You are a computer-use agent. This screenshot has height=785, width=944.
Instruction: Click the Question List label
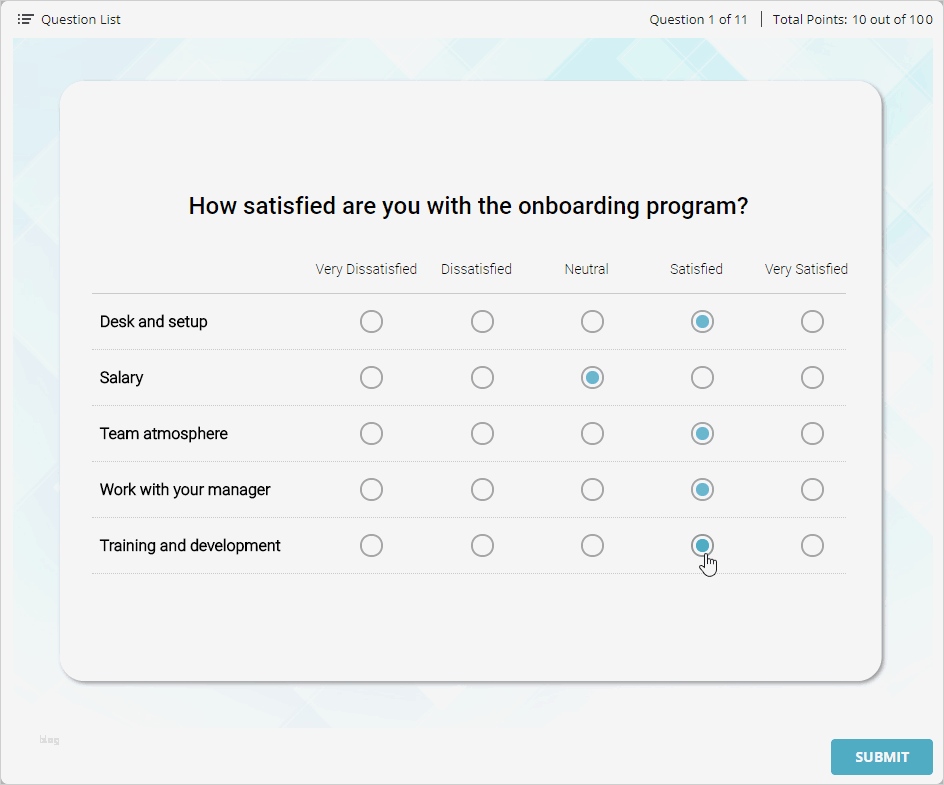click(x=81, y=19)
